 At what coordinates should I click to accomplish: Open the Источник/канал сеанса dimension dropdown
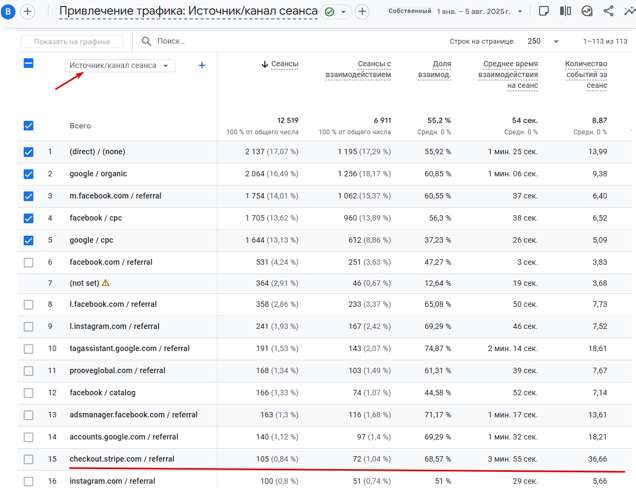[120, 65]
